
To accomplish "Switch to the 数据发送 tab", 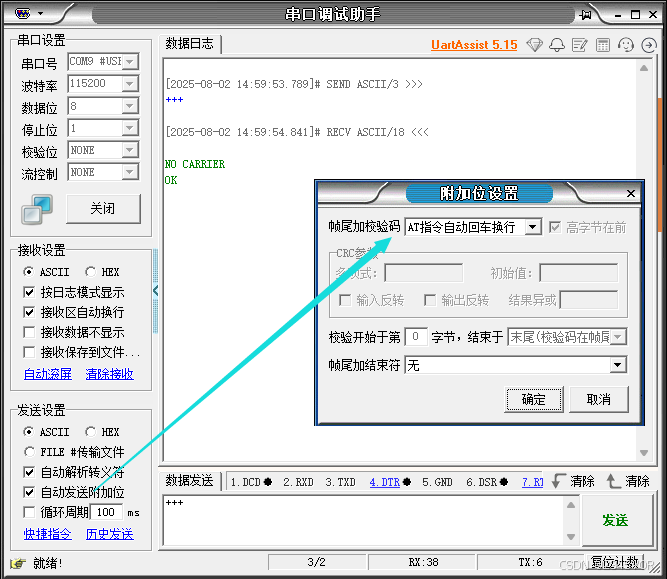I will click(x=190, y=481).
